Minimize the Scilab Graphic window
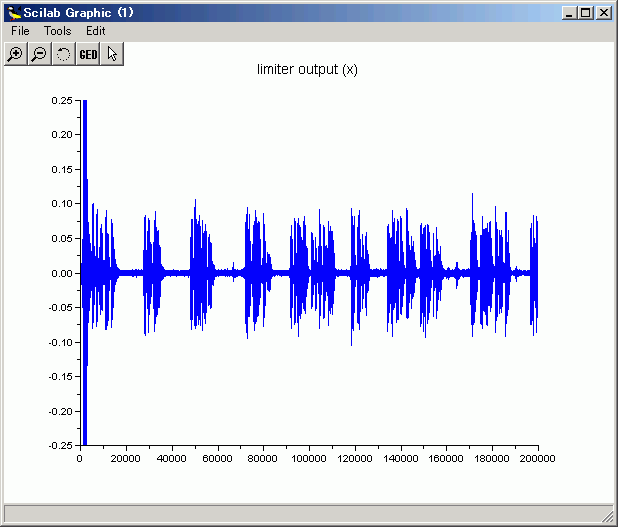Screen dimensions: 618x527 click(570, 13)
